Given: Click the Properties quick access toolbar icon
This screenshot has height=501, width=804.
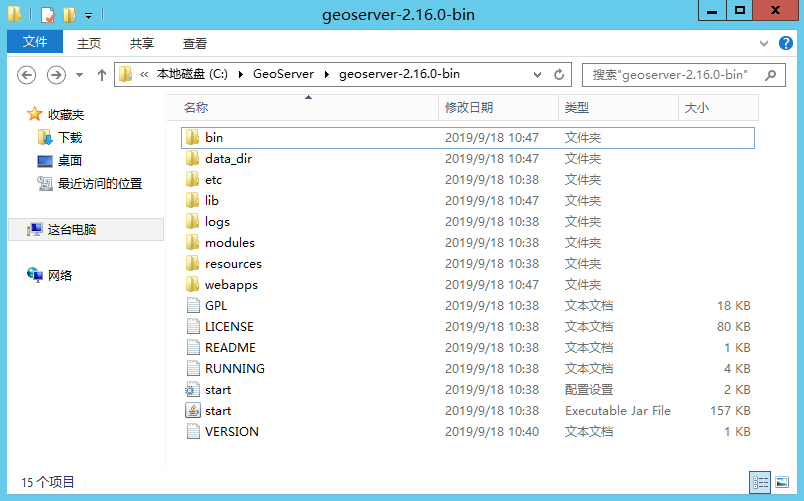Looking at the screenshot, I should tap(47, 14).
